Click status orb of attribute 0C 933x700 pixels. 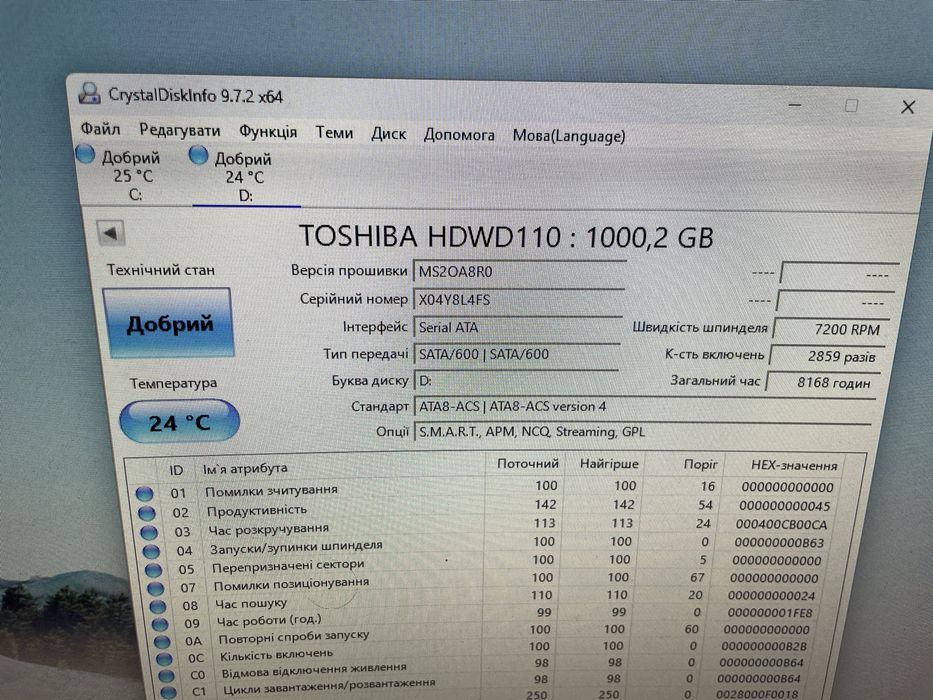coord(164,659)
